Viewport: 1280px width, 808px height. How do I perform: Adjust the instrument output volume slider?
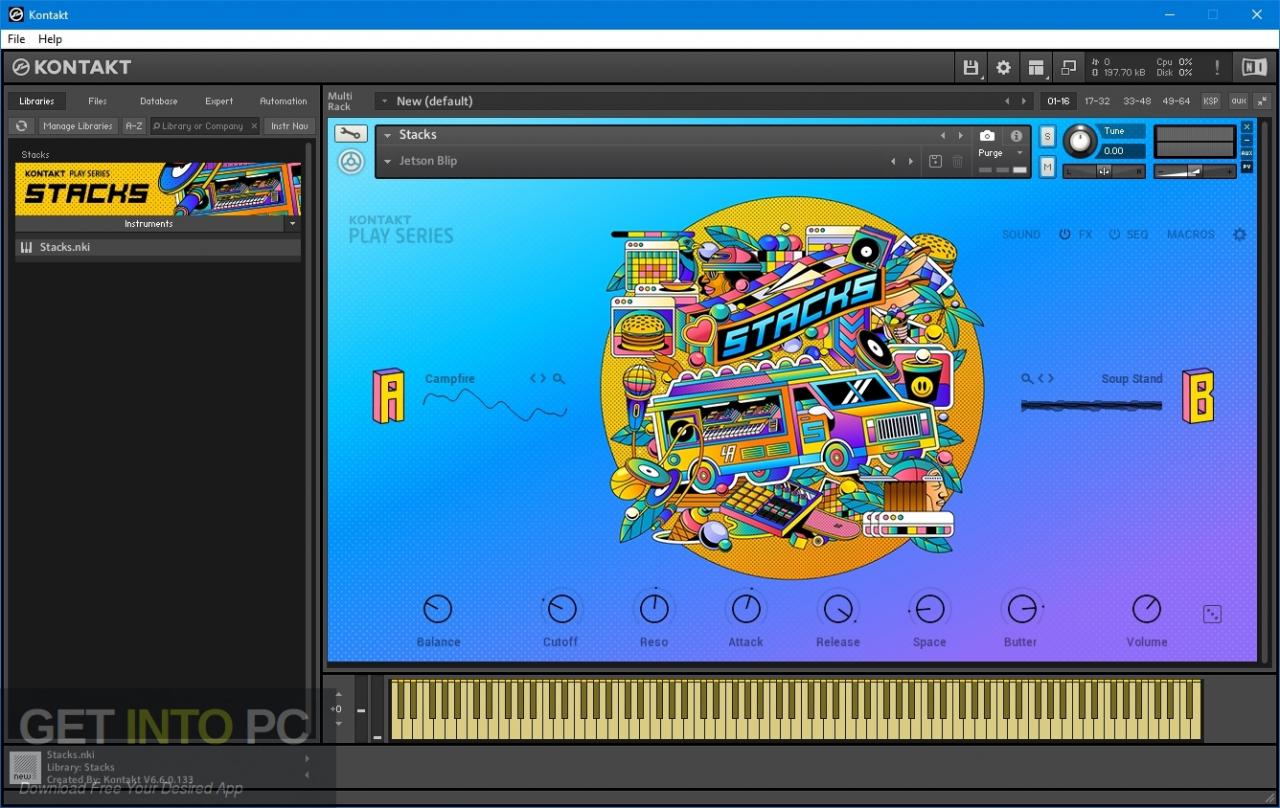pyautogui.click(x=1195, y=171)
